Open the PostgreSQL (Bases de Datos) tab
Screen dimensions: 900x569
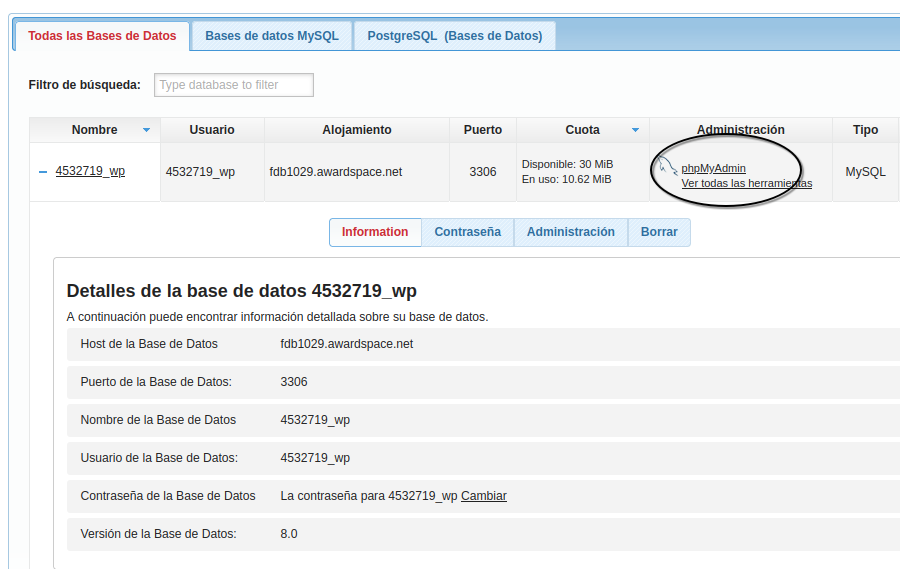click(454, 36)
